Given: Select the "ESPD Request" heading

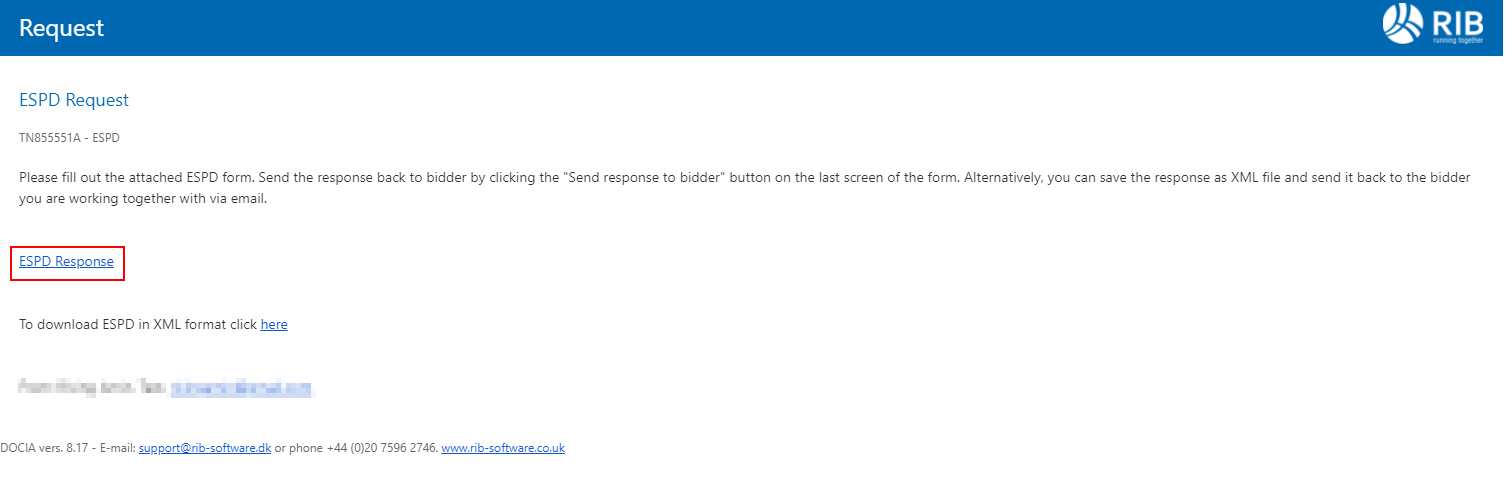Looking at the screenshot, I should pos(74,100).
